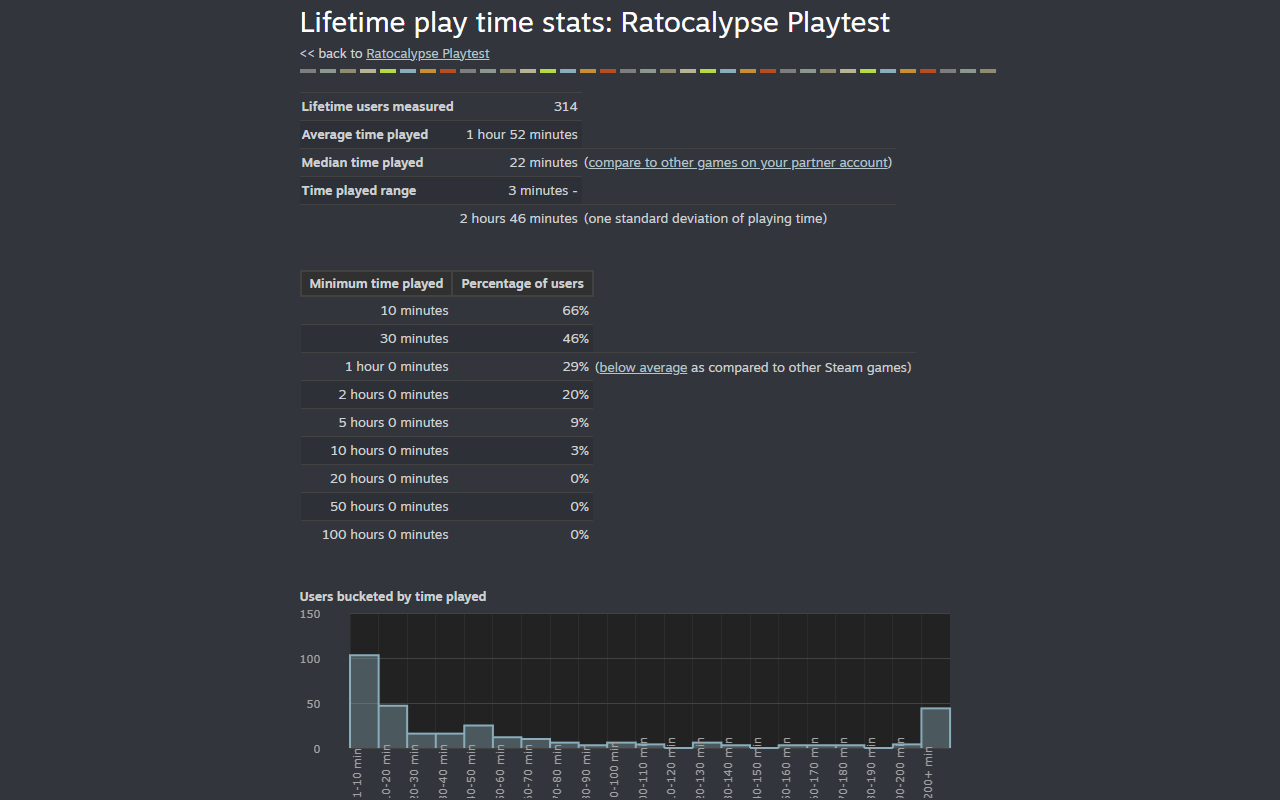Click the 200+ min bar in the chart

936,728
